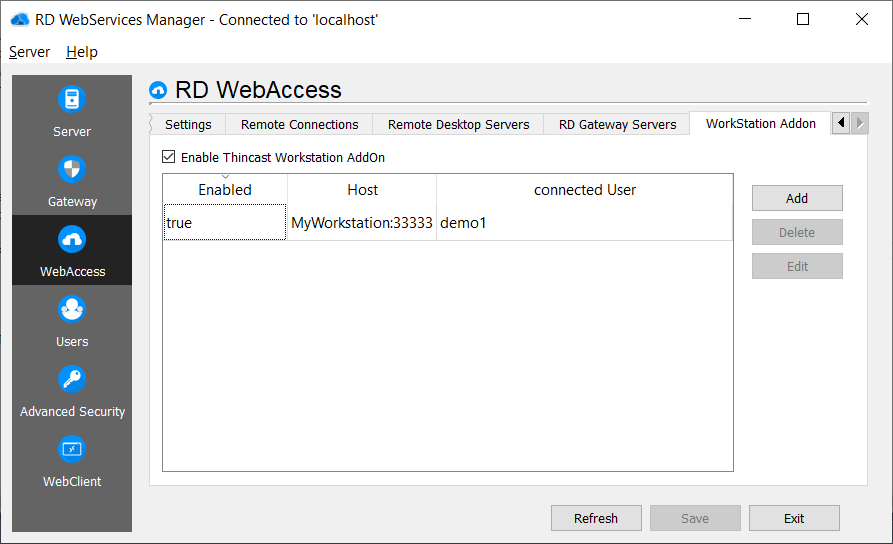
Task: Toggle Enable Thincast Workstation AddOn checkbox
Action: pos(168,157)
